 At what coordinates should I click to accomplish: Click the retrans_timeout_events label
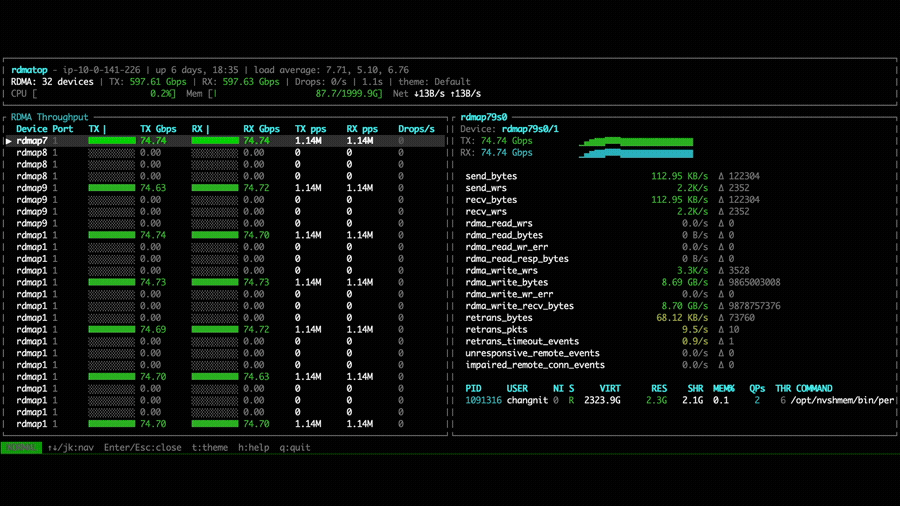522,341
